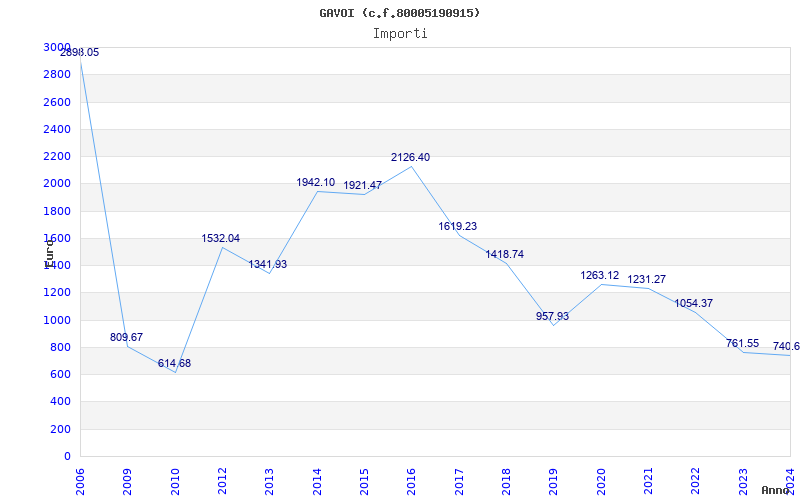Select the 761.55 data label
The height and width of the screenshot is (500, 800).
pos(742,344)
